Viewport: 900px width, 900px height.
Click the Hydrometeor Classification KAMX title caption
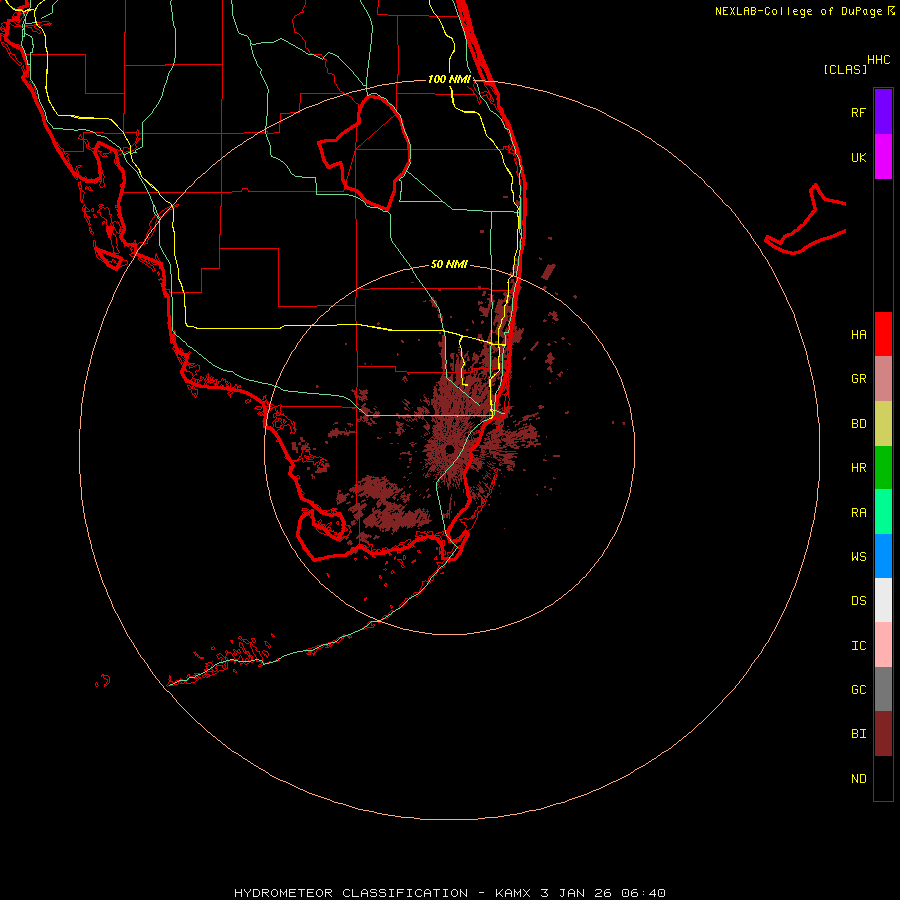click(449, 893)
